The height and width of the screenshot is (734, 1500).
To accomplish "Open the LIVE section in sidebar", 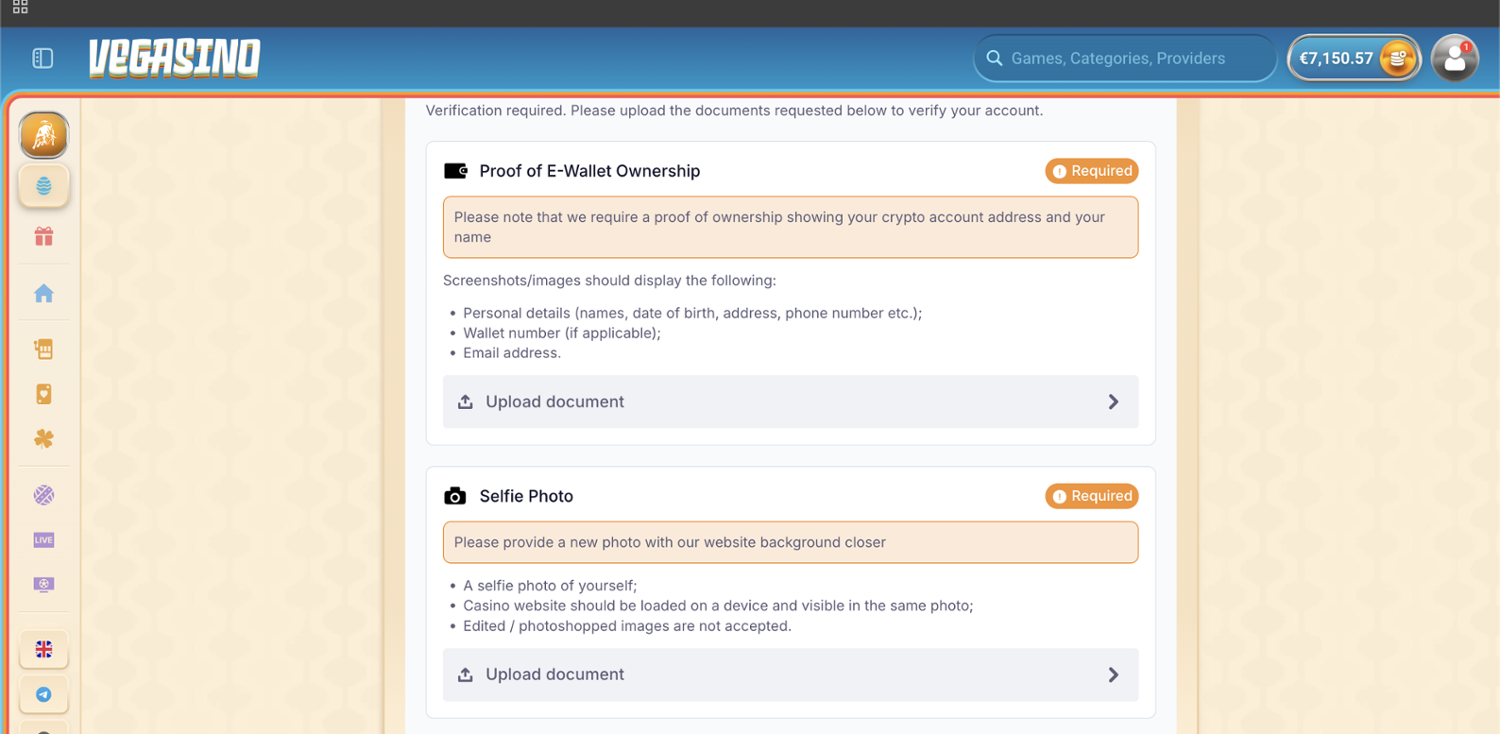I will [x=44, y=540].
